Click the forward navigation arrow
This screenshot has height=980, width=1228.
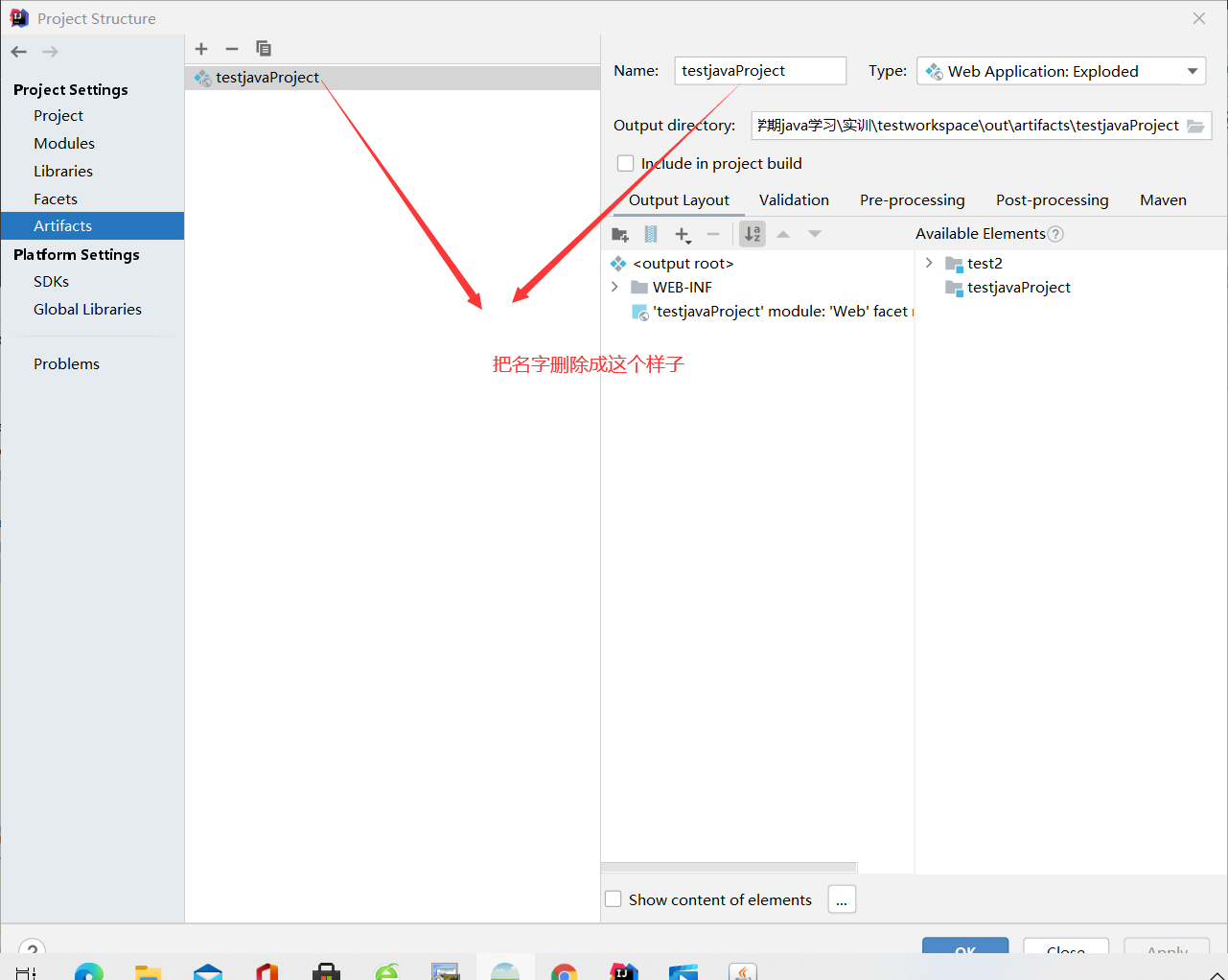51,52
